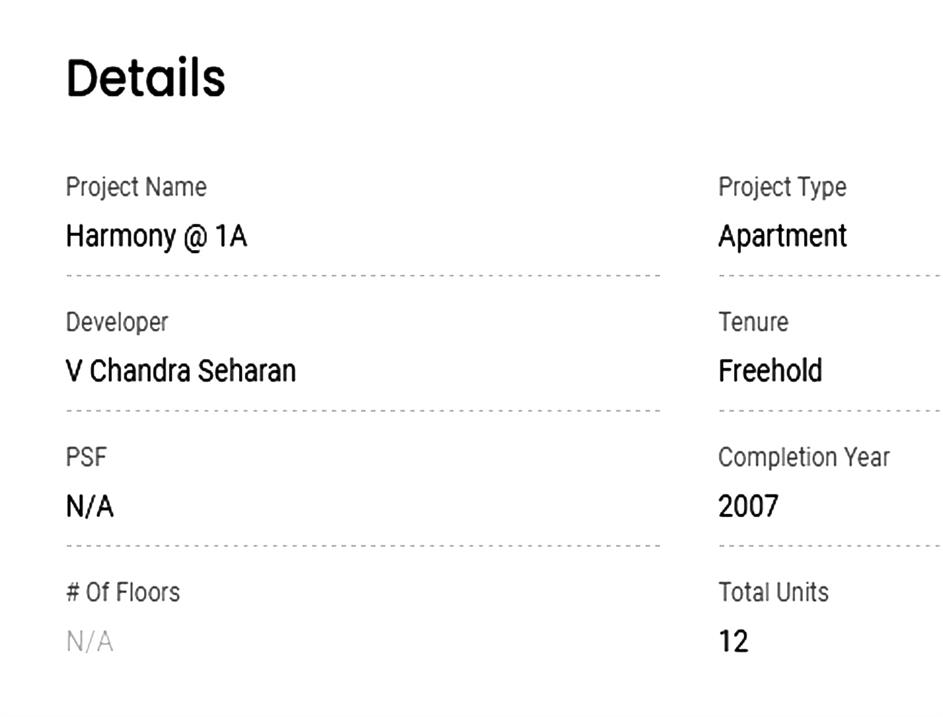Image resolution: width=943 pixels, height=717 pixels.
Task: Click dashed divider below V Chandra Seharan
Action: [x=362, y=410]
